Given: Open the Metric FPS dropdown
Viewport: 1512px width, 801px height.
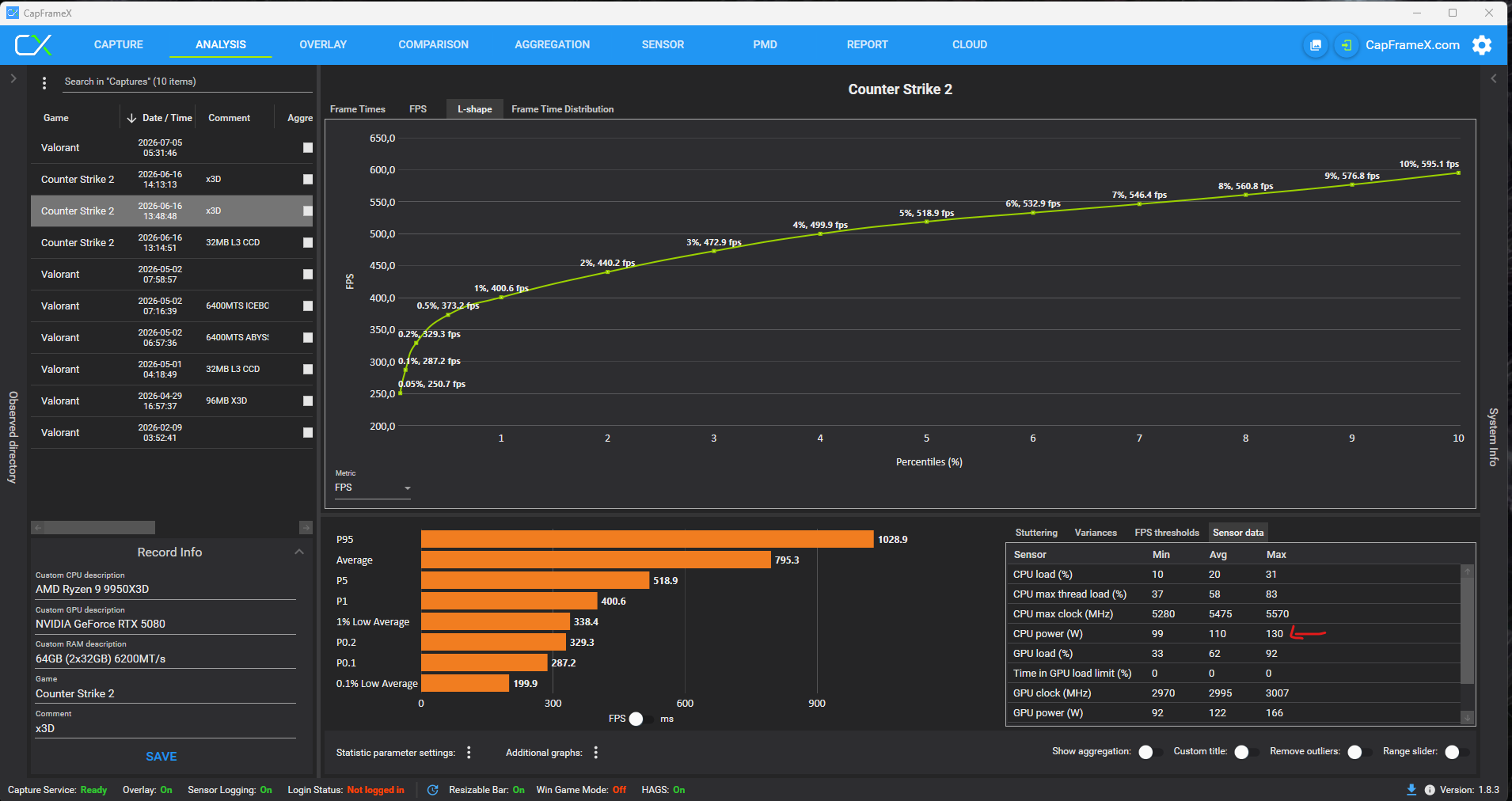Looking at the screenshot, I should click(x=373, y=488).
